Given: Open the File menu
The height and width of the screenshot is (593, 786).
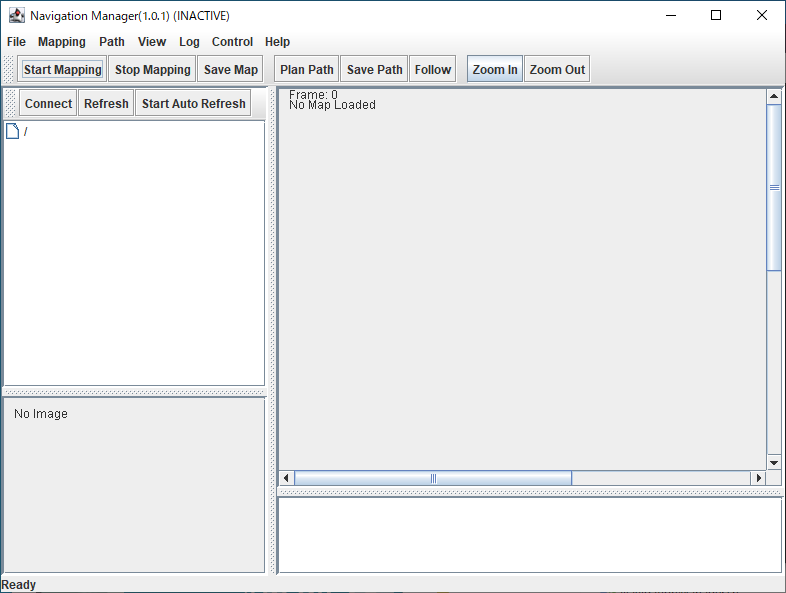Looking at the screenshot, I should pyautogui.click(x=16, y=42).
